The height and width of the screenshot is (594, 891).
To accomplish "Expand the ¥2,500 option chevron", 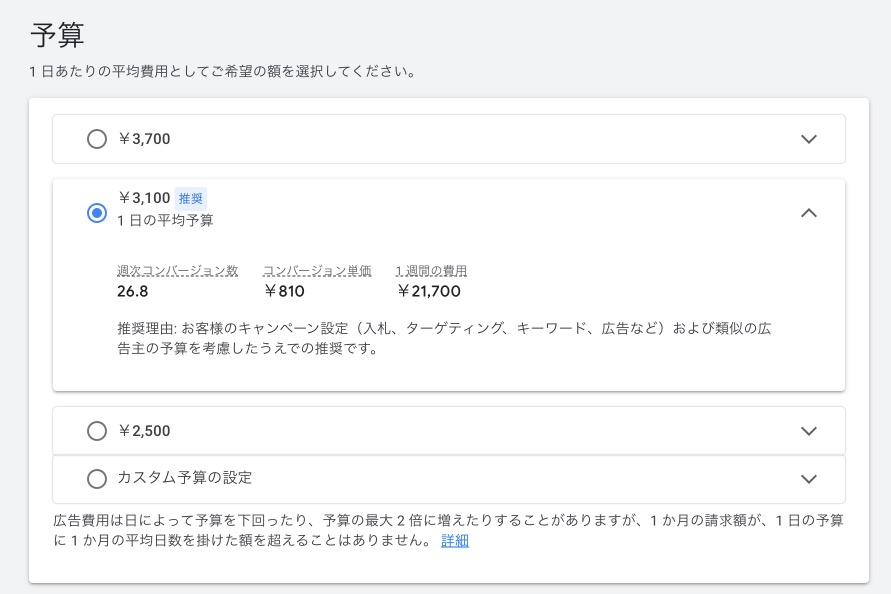I will coord(809,431).
